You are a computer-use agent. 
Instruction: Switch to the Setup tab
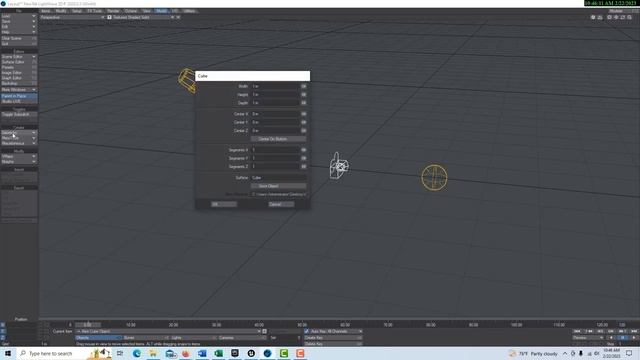click(77, 11)
